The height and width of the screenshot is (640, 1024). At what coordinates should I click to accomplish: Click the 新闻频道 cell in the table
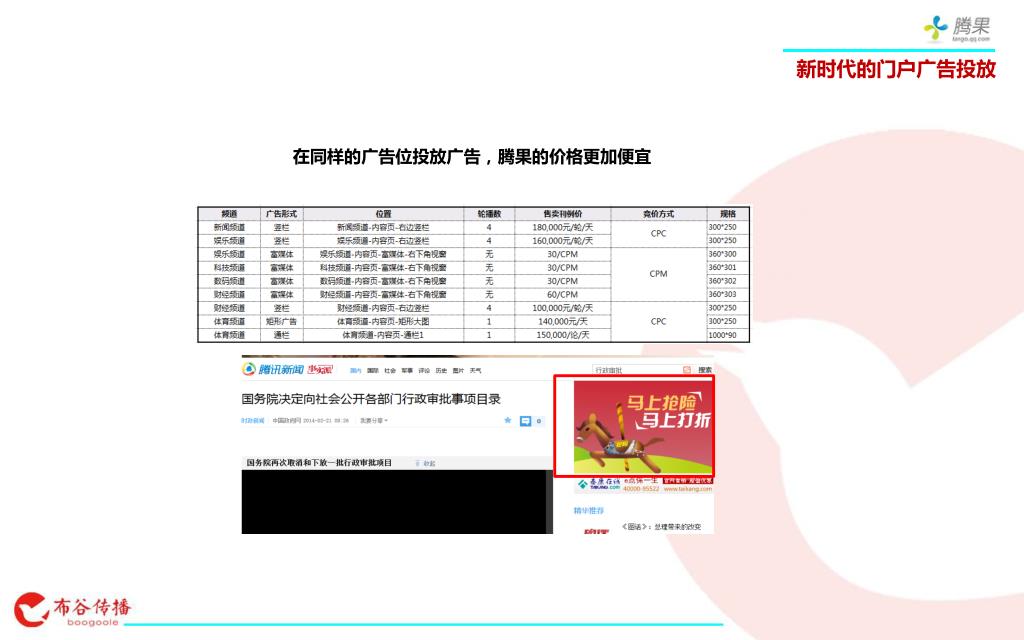tap(229, 227)
